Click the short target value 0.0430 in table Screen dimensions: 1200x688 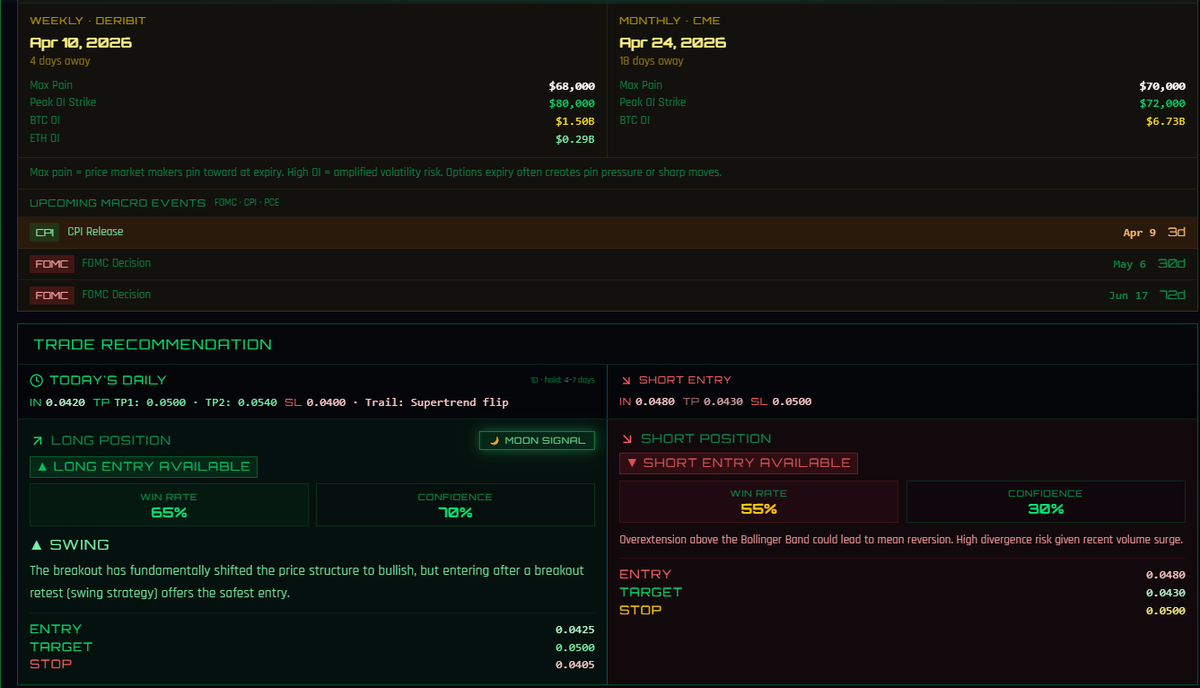[x=1165, y=593]
